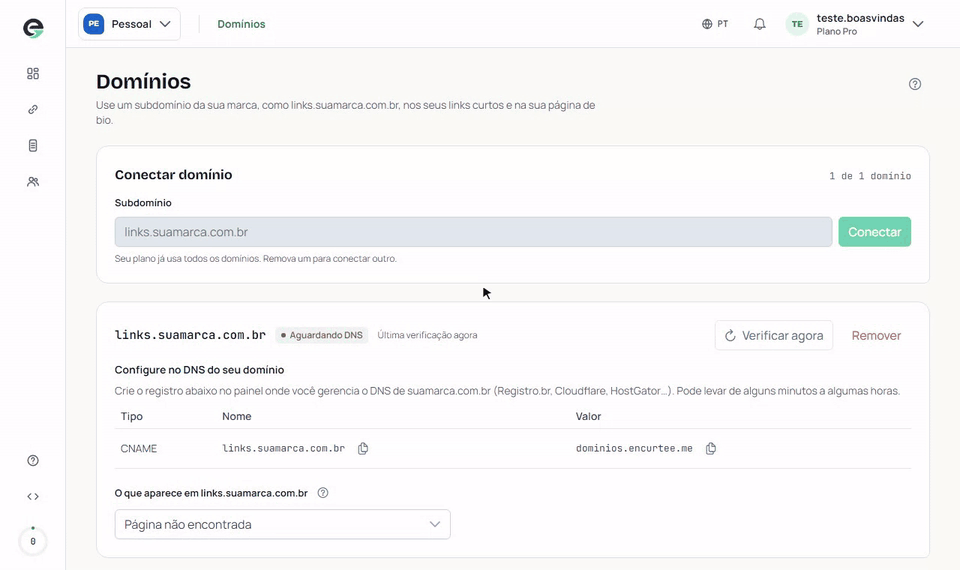Open the team members icon in sidebar
Viewport: 960px width, 570px height.
click(x=33, y=182)
